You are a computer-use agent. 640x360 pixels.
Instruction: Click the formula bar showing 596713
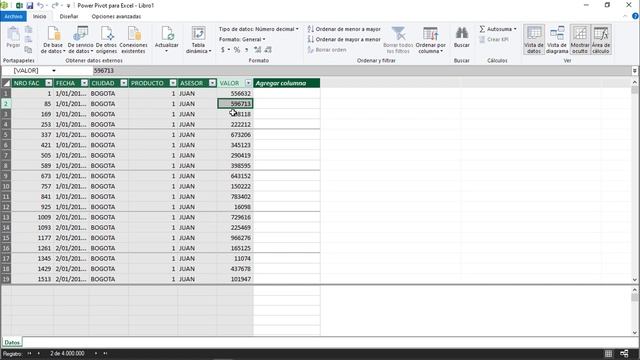[x=361, y=71]
